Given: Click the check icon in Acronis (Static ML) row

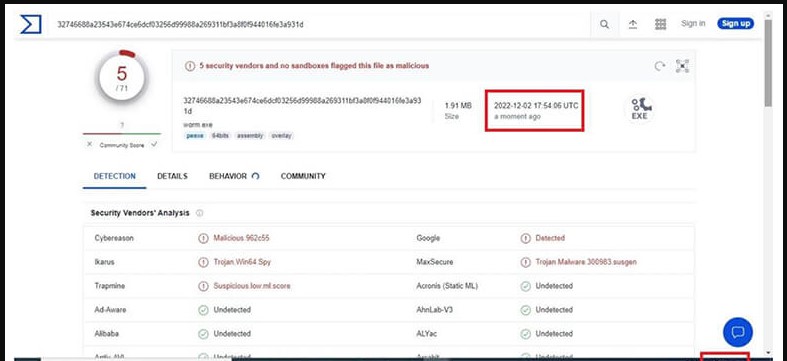Looking at the screenshot, I should [x=526, y=286].
